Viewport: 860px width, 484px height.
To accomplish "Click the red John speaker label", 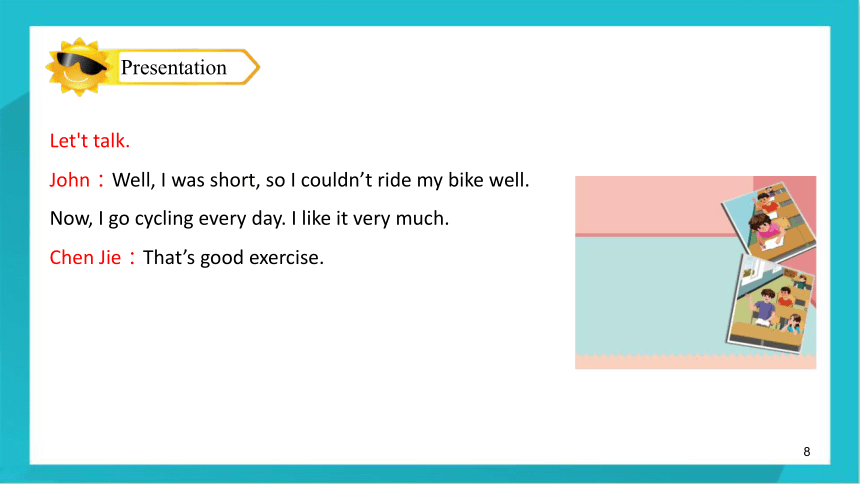I will [x=70, y=180].
